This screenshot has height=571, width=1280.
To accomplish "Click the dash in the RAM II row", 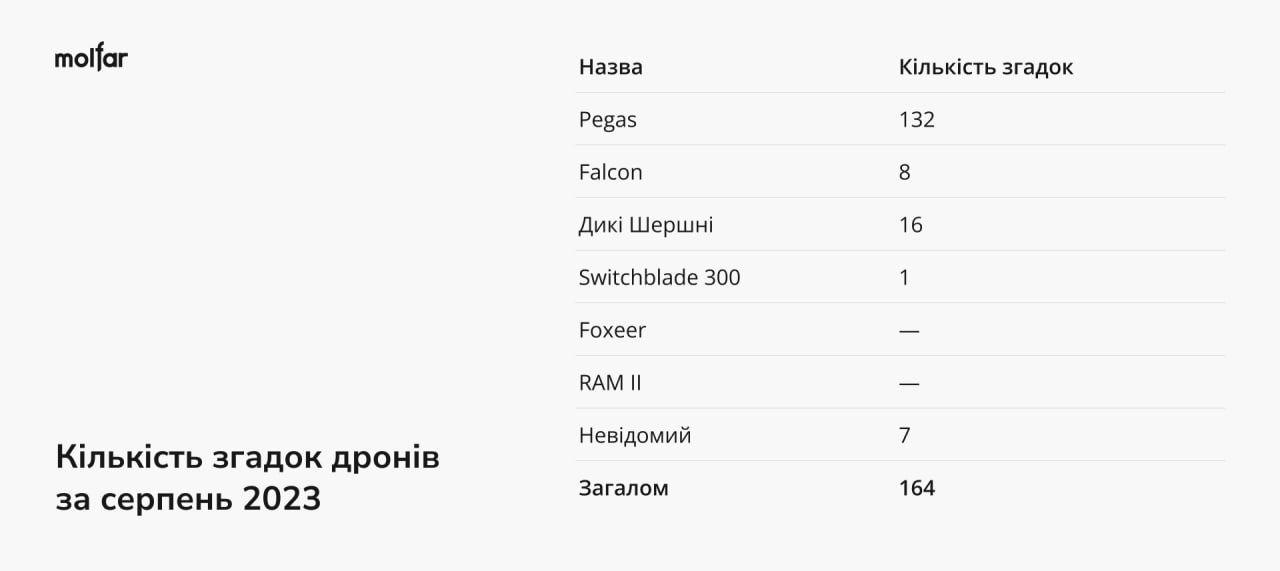I will (908, 383).
